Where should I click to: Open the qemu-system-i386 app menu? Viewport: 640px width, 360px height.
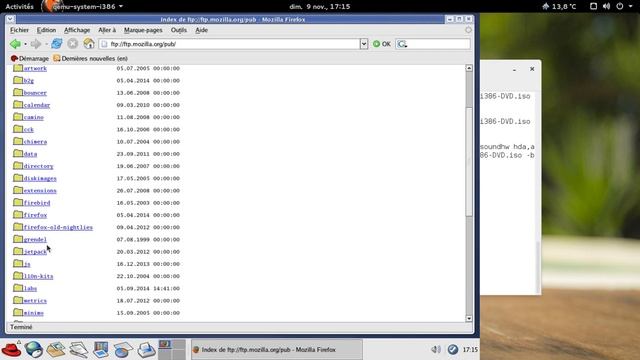82,7
